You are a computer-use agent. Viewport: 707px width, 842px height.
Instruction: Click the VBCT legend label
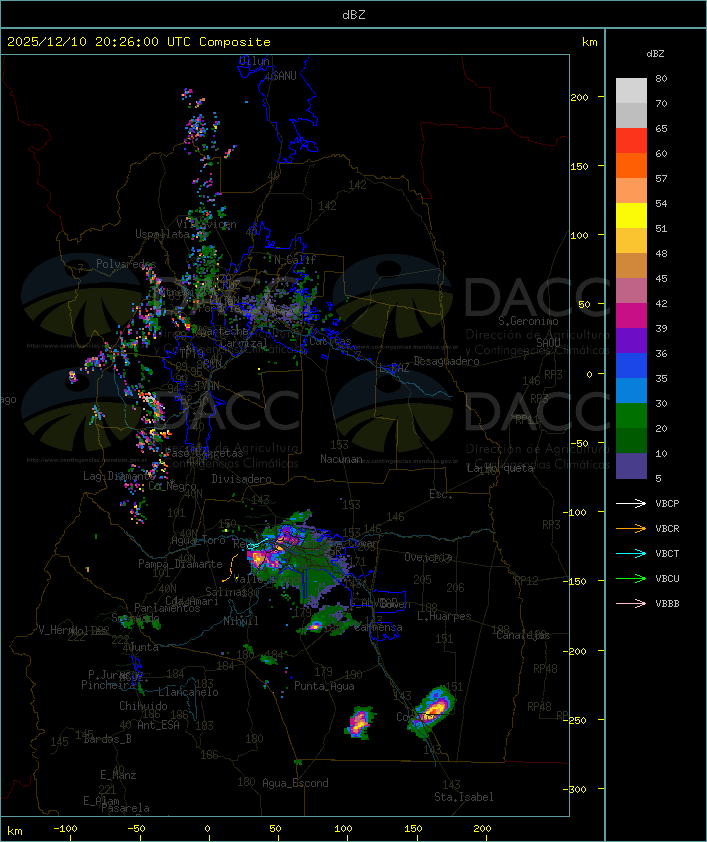[667, 553]
